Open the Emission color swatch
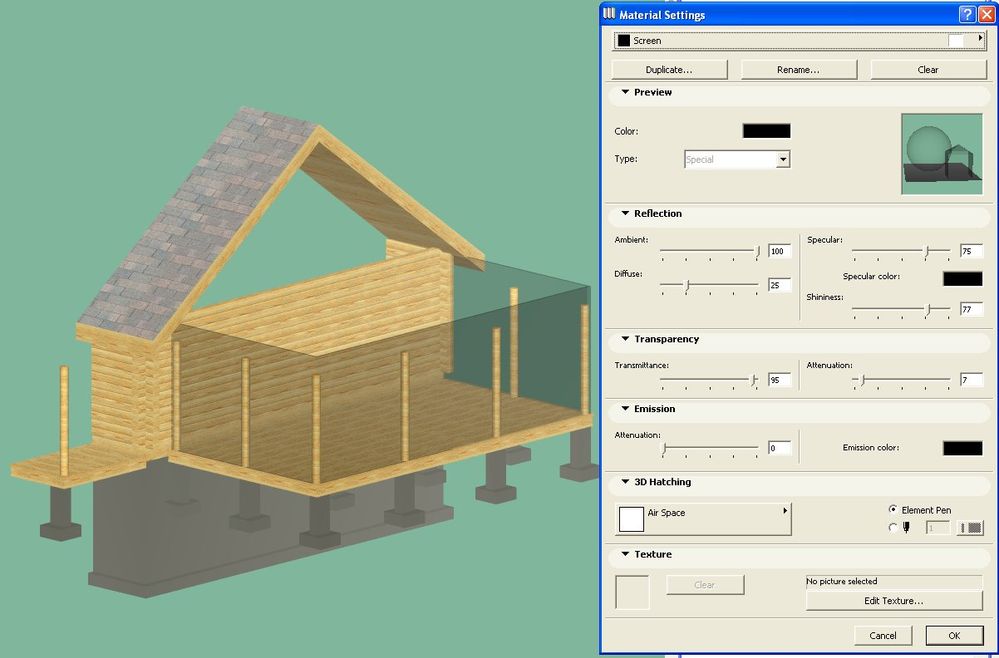The width and height of the screenshot is (999, 658). coord(963,448)
